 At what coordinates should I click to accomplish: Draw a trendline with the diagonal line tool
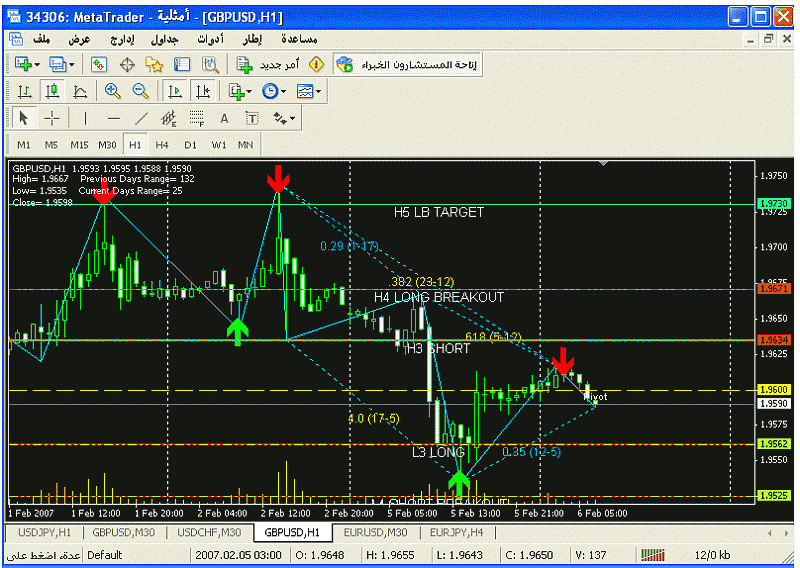[x=141, y=118]
